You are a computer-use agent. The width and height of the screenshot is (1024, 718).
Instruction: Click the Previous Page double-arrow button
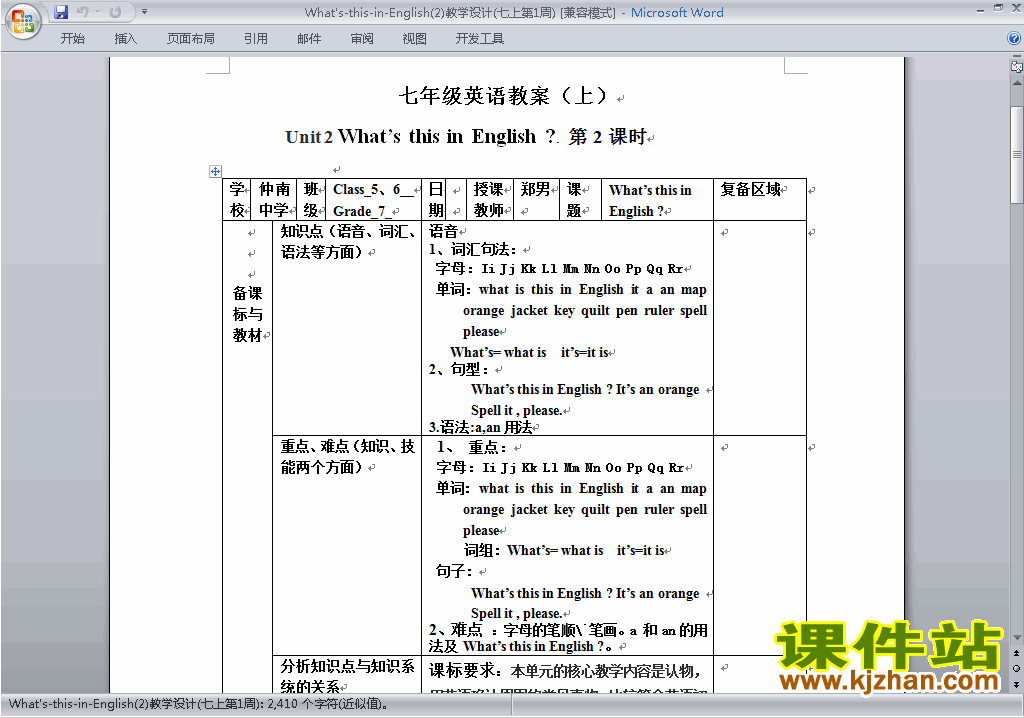(x=1017, y=653)
